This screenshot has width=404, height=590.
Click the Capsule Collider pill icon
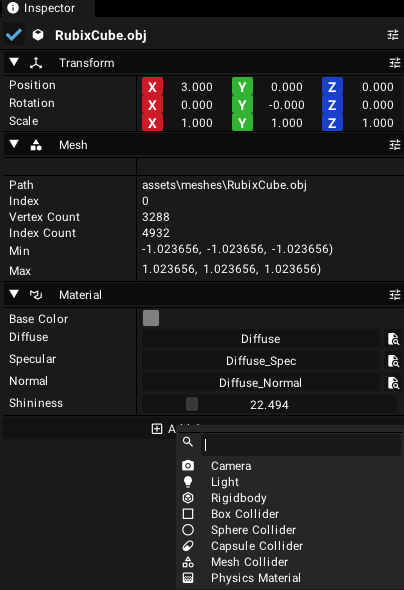point(188,546)
